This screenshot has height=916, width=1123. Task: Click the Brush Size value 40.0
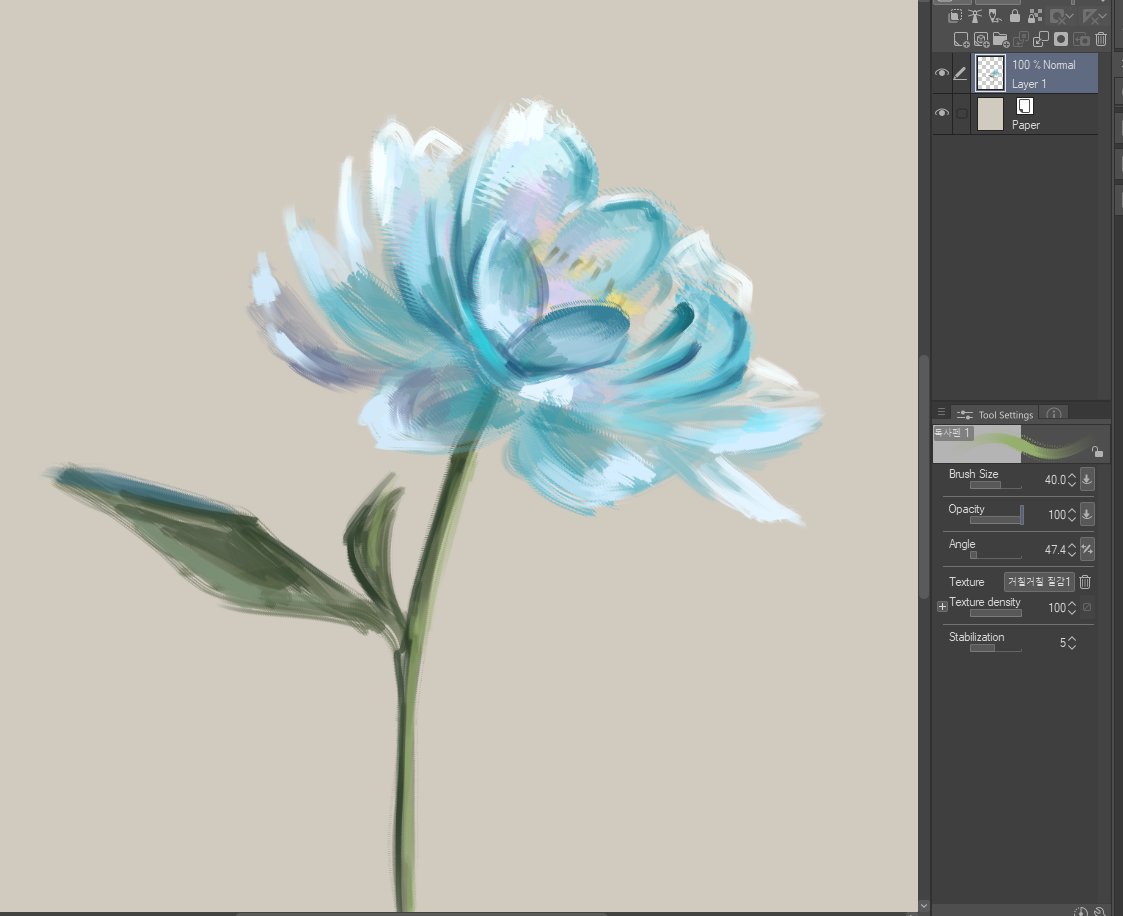tap(1055, 480)
